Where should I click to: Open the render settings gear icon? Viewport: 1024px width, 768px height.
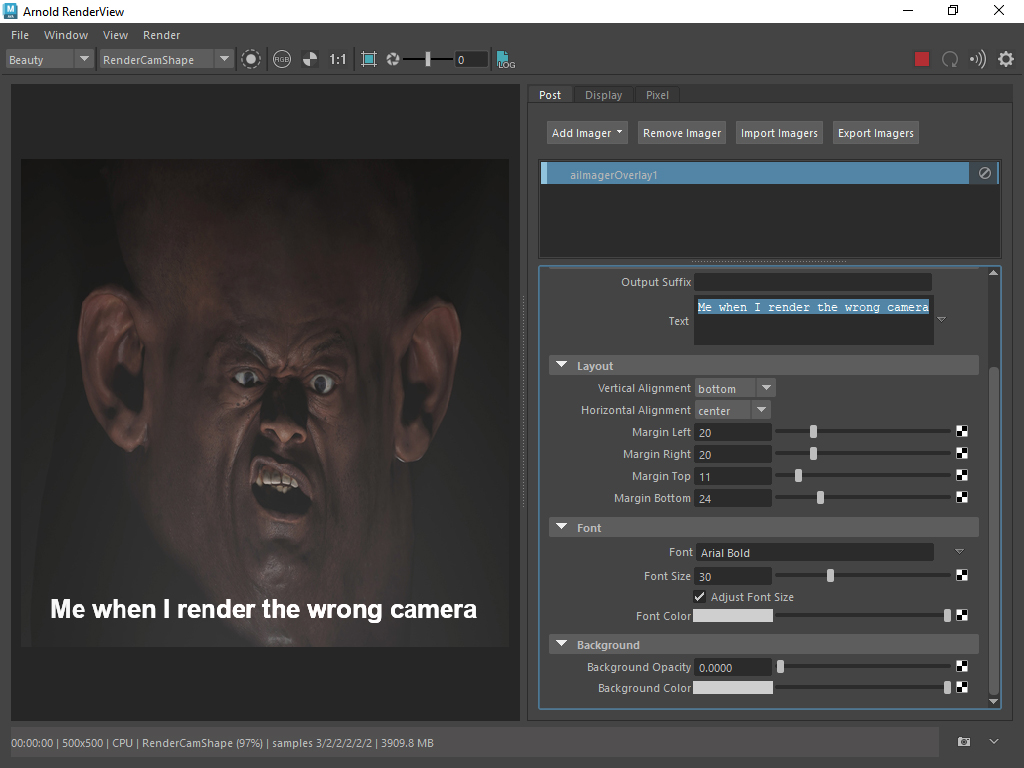1005,59
